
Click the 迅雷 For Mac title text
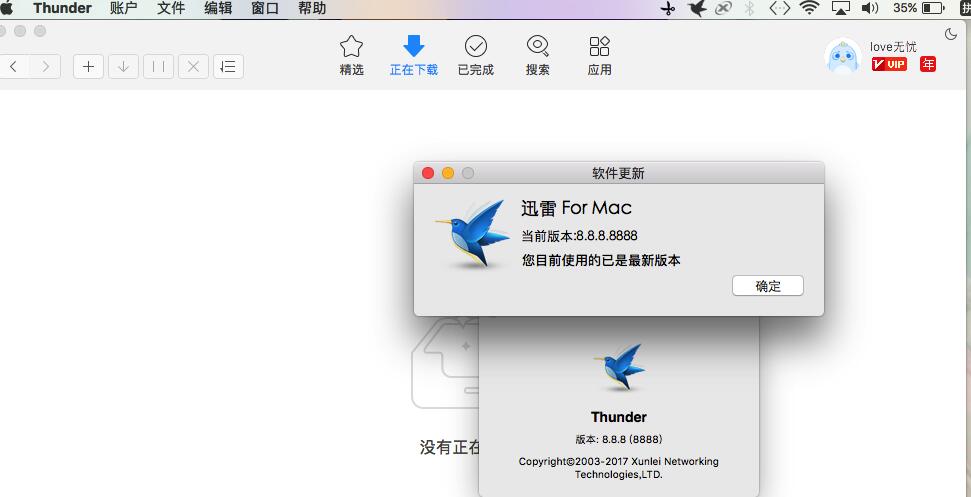577,208
